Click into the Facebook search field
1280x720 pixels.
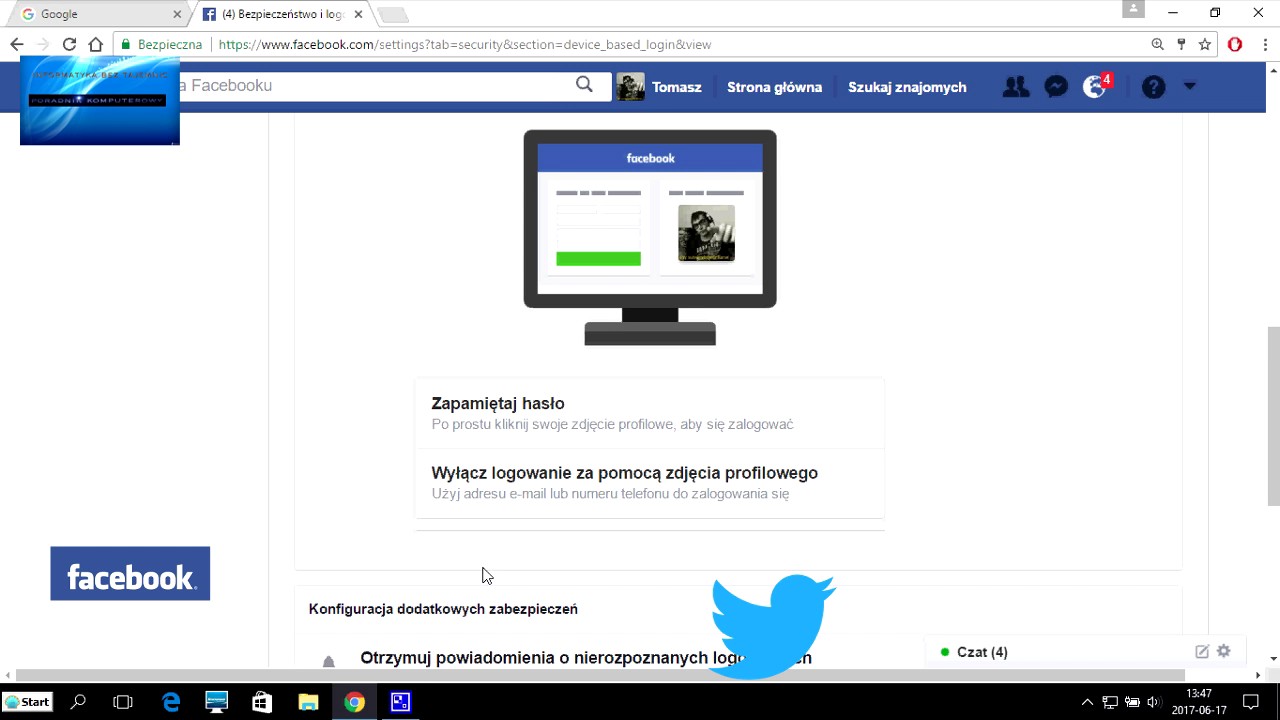tap(375, 86)
